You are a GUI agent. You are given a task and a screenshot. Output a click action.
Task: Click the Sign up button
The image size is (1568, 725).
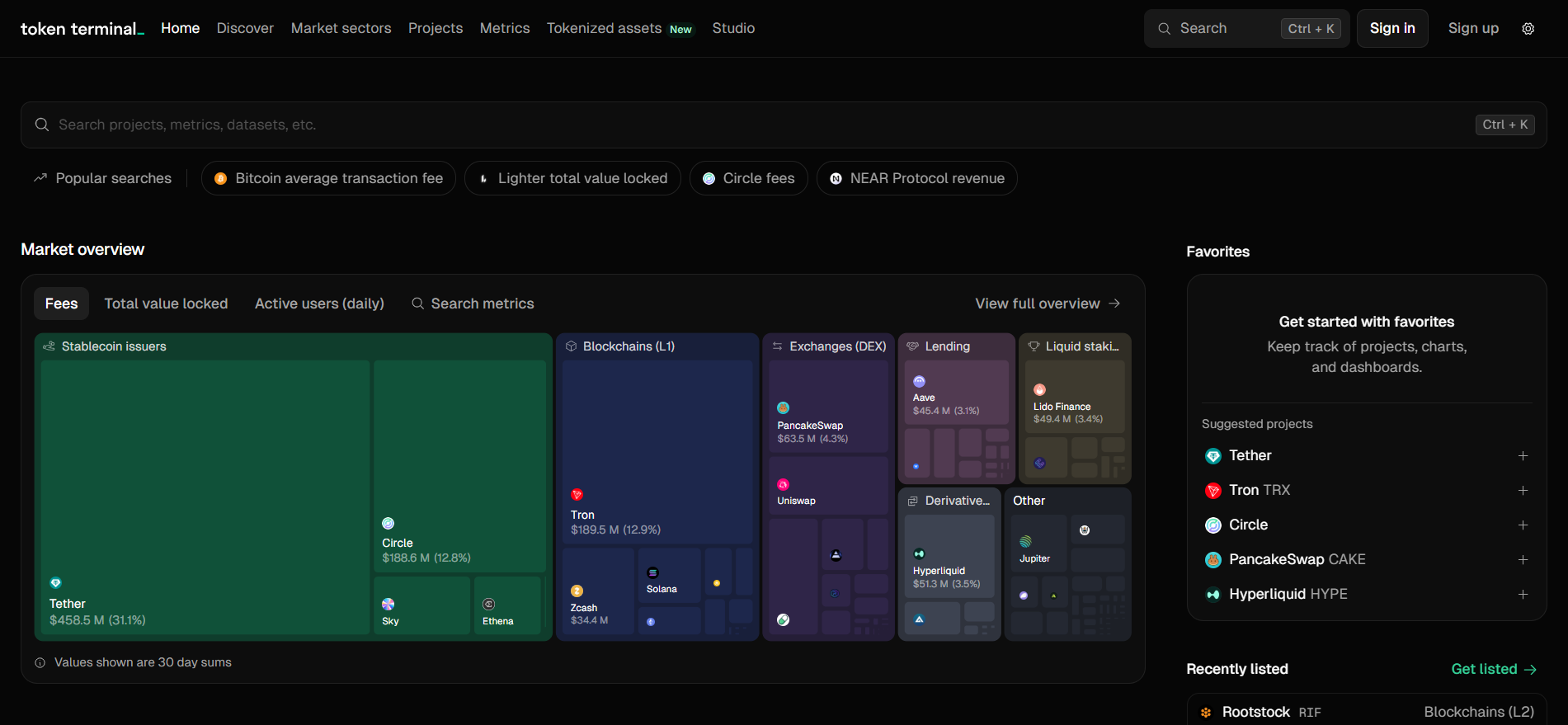pos(1473,28)
